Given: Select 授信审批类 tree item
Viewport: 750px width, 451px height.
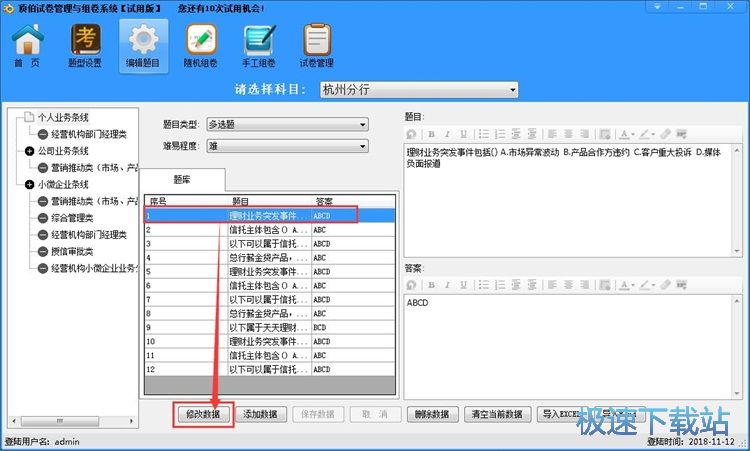Looking at the screenshot, I should click(72, 252).
